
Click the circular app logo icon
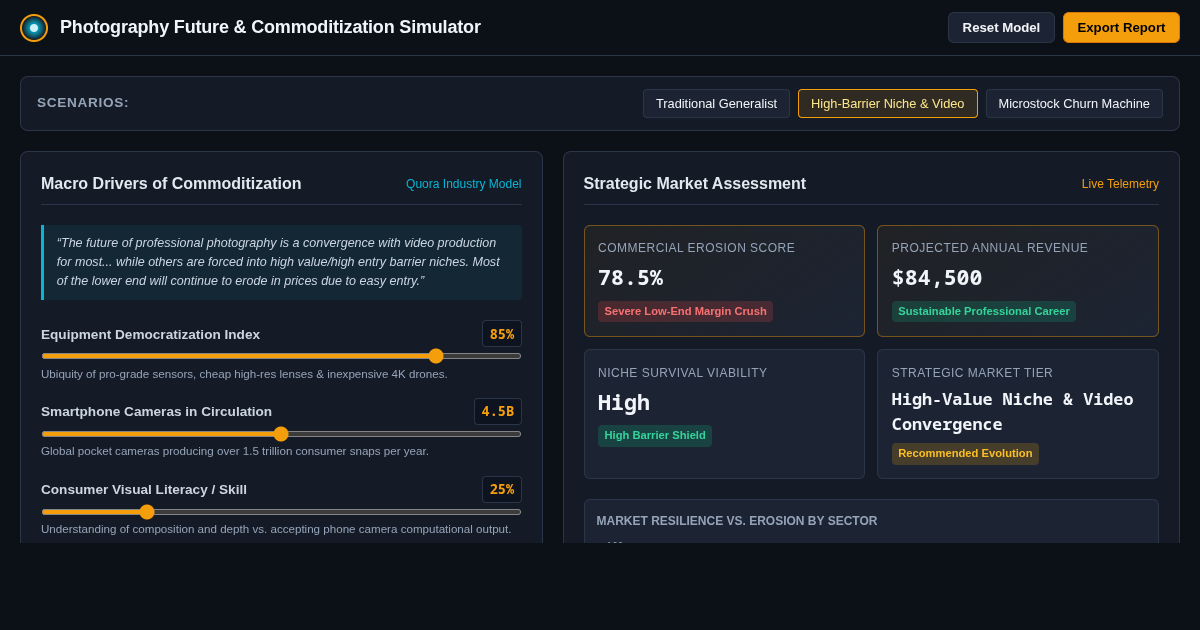tap(34, 28)
